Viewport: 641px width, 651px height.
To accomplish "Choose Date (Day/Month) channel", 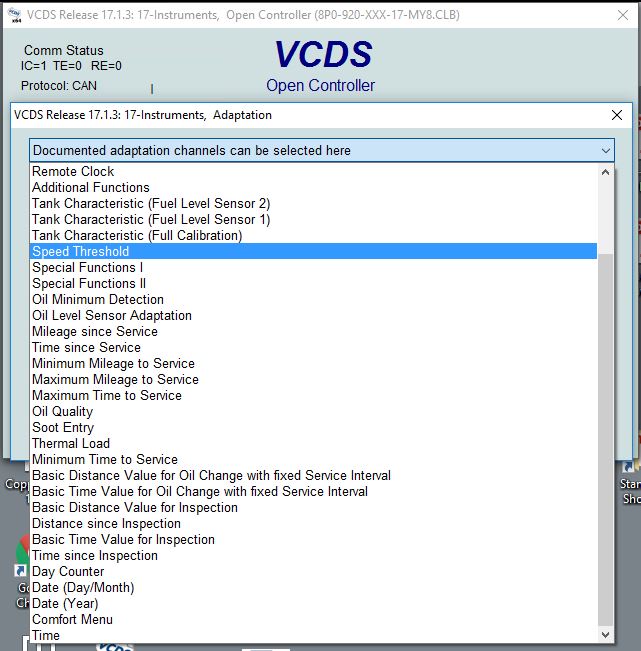I will (313, 587).
